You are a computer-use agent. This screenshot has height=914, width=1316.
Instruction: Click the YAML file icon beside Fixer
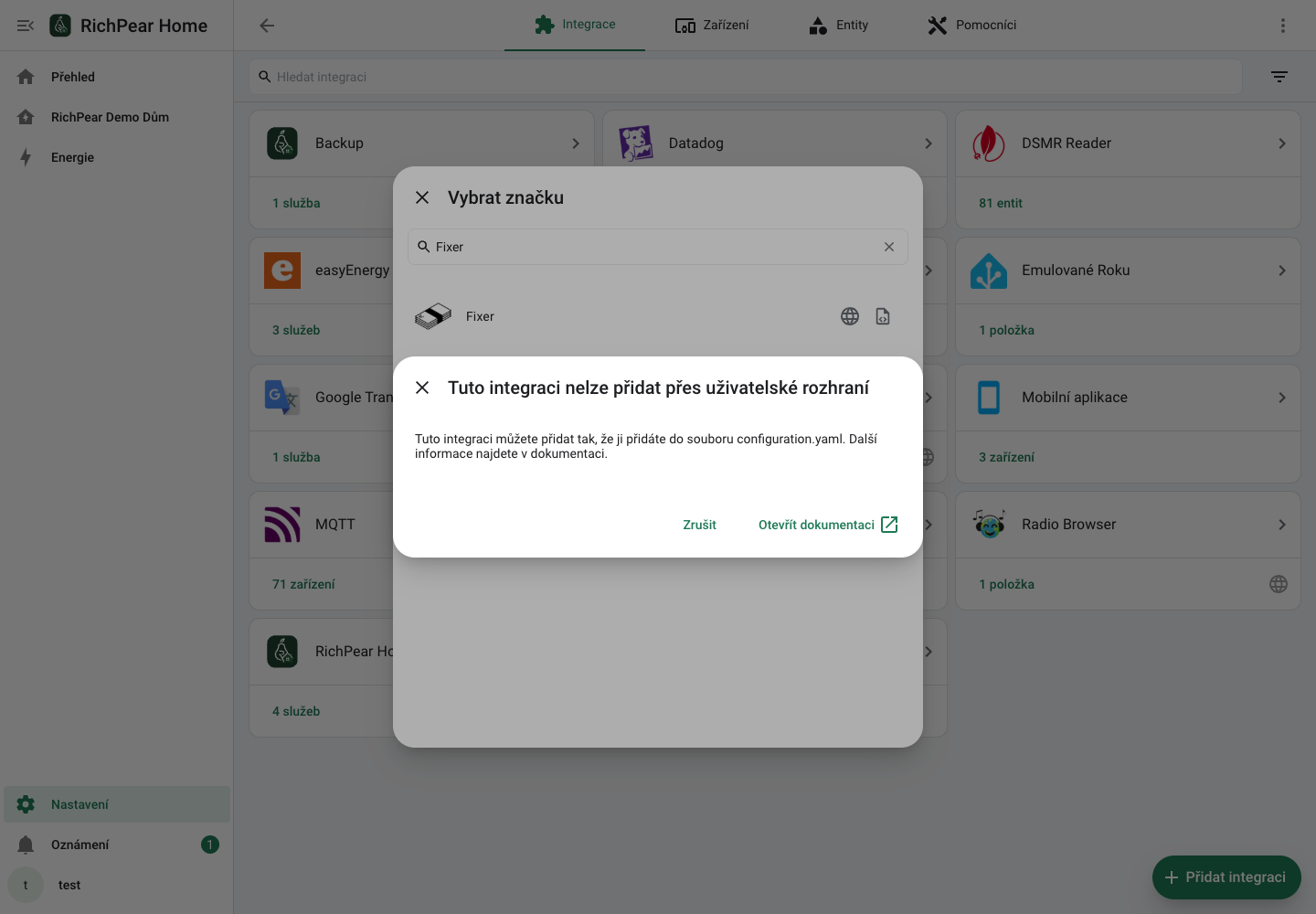pos(883,316)
